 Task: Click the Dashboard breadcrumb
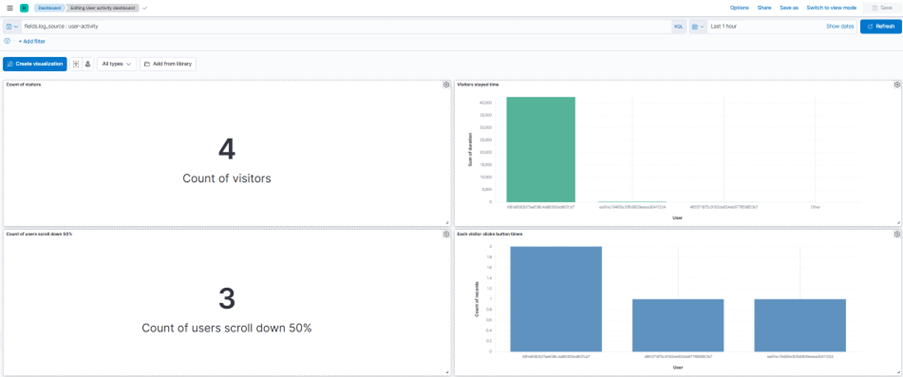(x=49, y=8)
